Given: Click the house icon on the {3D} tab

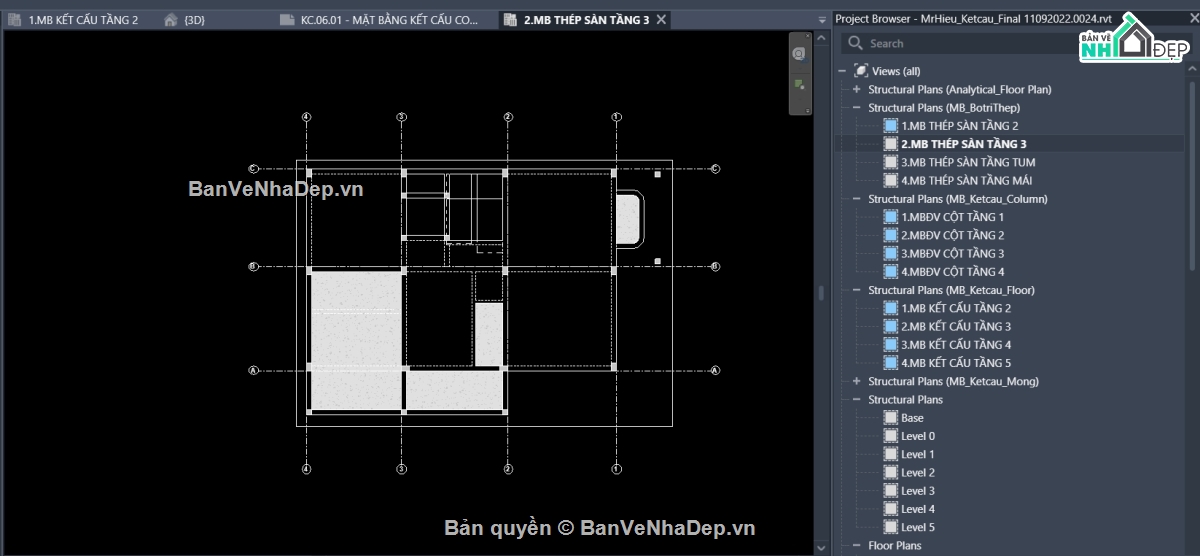Looking at the screenshot, I should click(x=170, y=19).
